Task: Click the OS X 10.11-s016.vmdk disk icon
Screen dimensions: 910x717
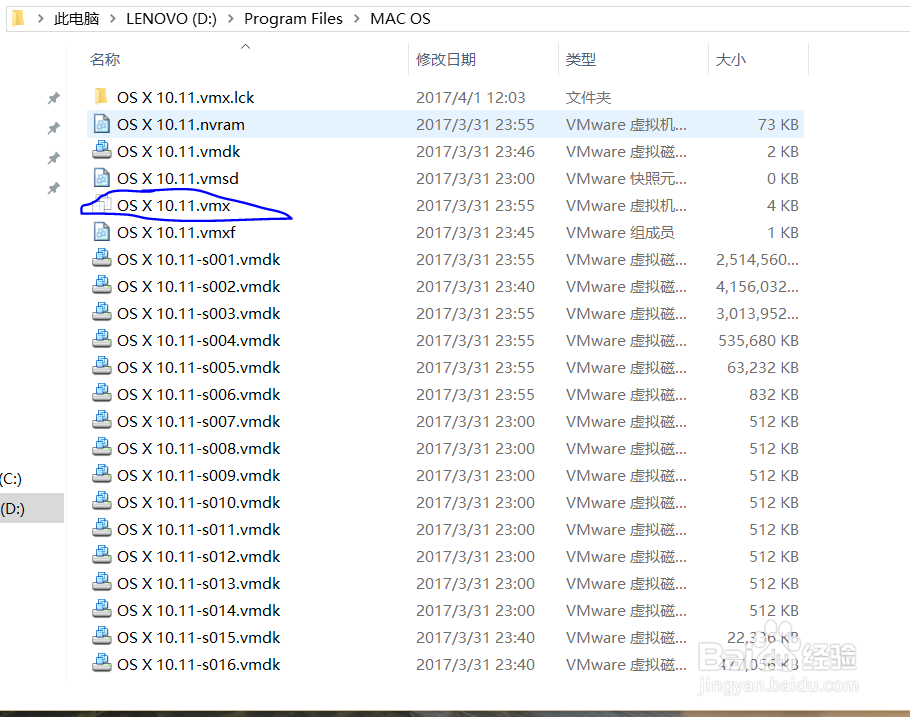Action: click(102, 664)
